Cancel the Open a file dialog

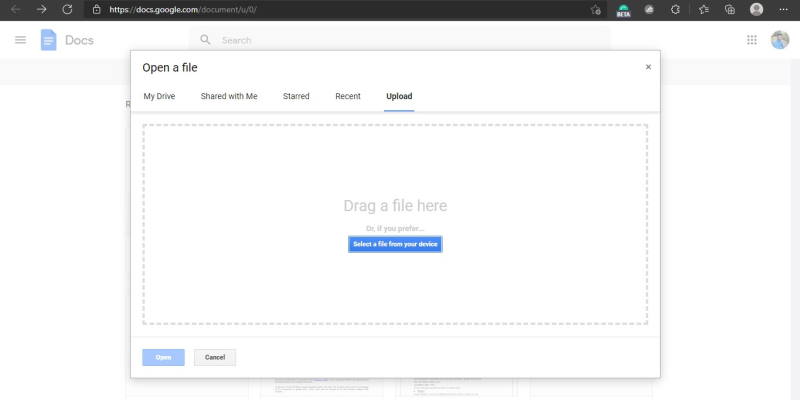click(x=215, y=357)
